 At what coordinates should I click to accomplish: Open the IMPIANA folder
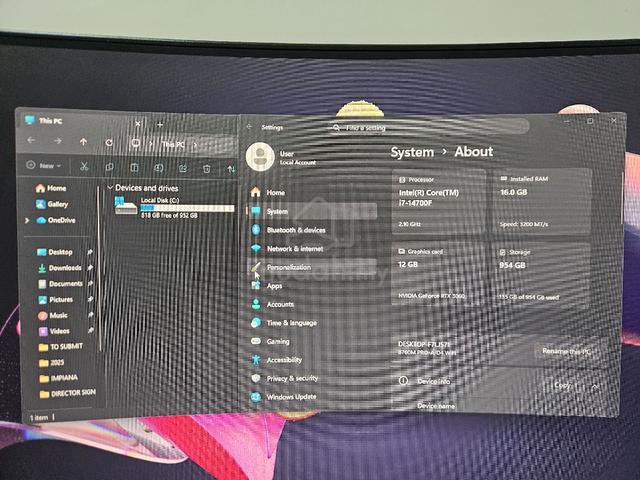click(x=58, y=378)
